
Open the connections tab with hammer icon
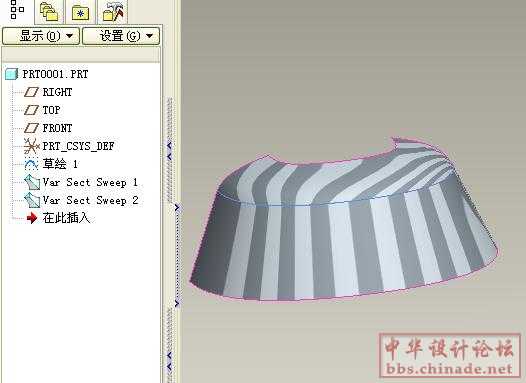coord(113,11)
